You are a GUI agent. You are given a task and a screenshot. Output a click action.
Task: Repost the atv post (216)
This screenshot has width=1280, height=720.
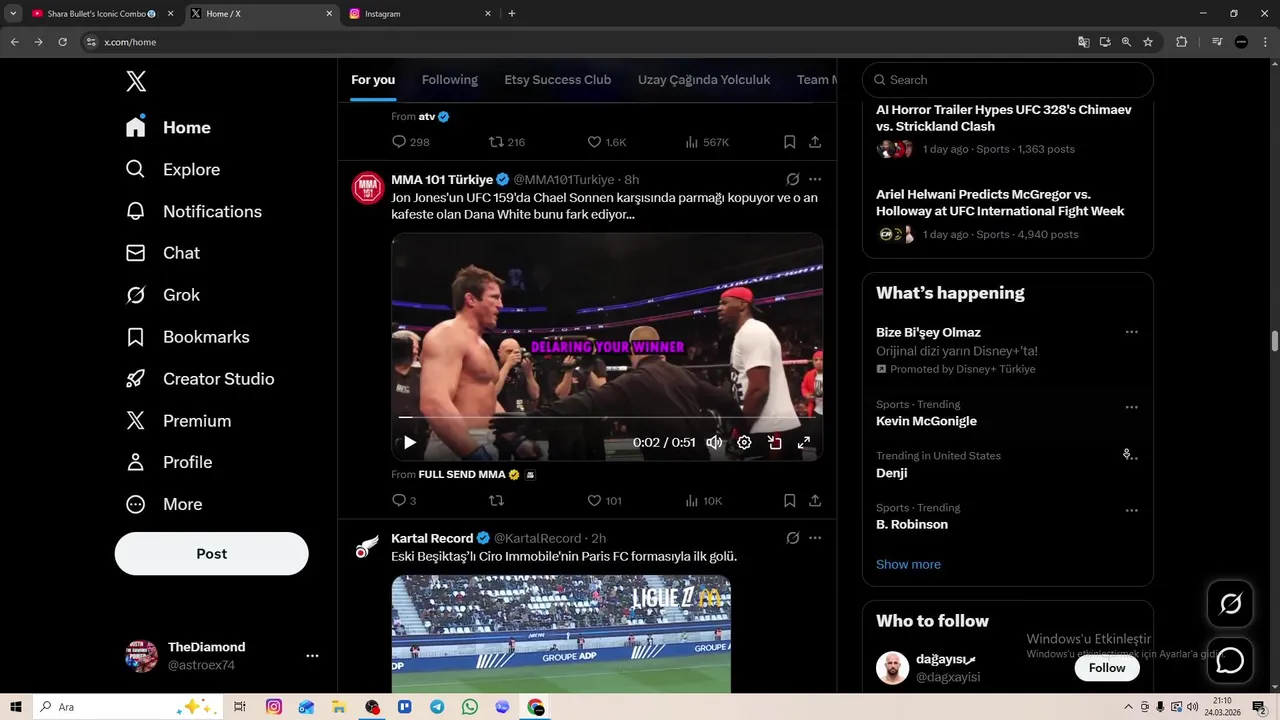coord(506,142)
